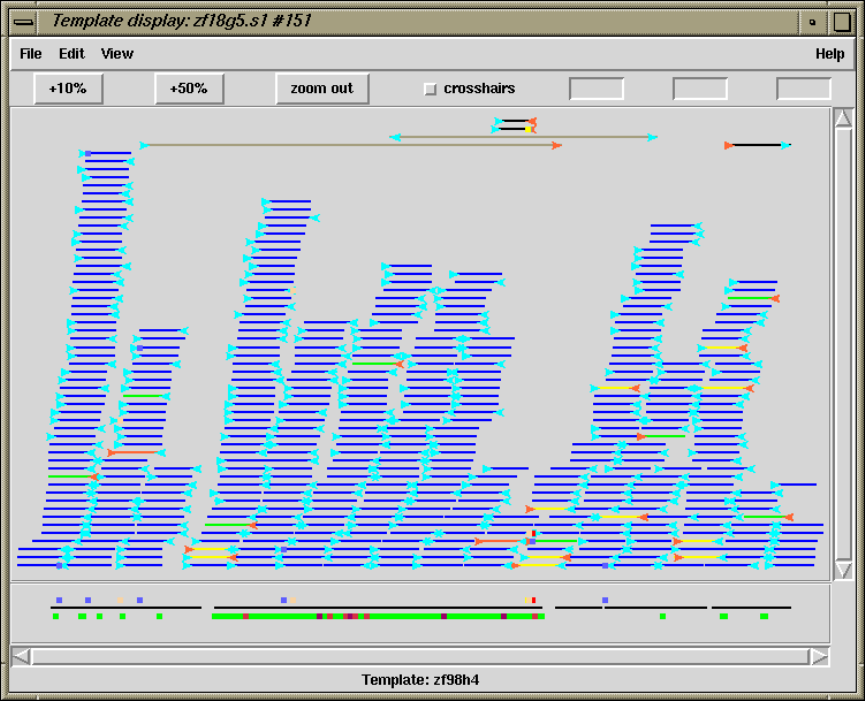
Task: Click the long green contig bar in lower panel
Action: point(378,616)
